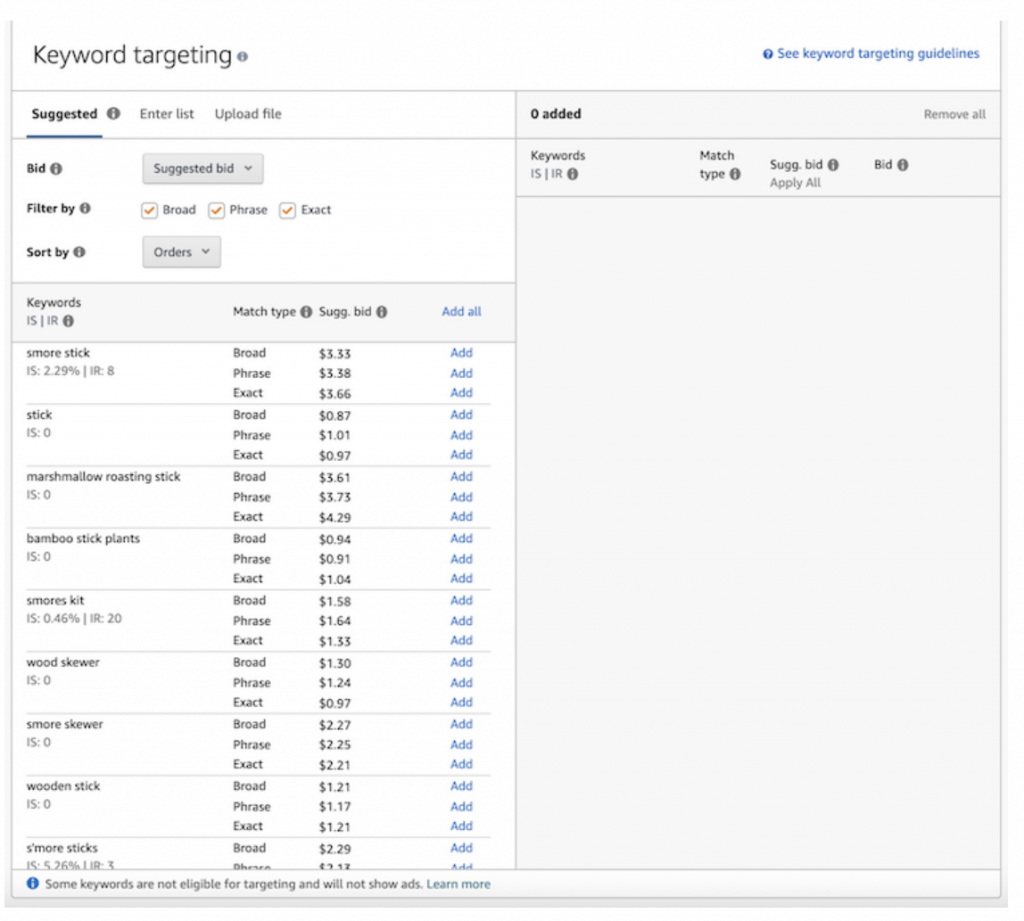The height and width of the screenshot is (921, 1024).
Task: Select the keyword 'smores kit'
Action: tap(56, 600)
